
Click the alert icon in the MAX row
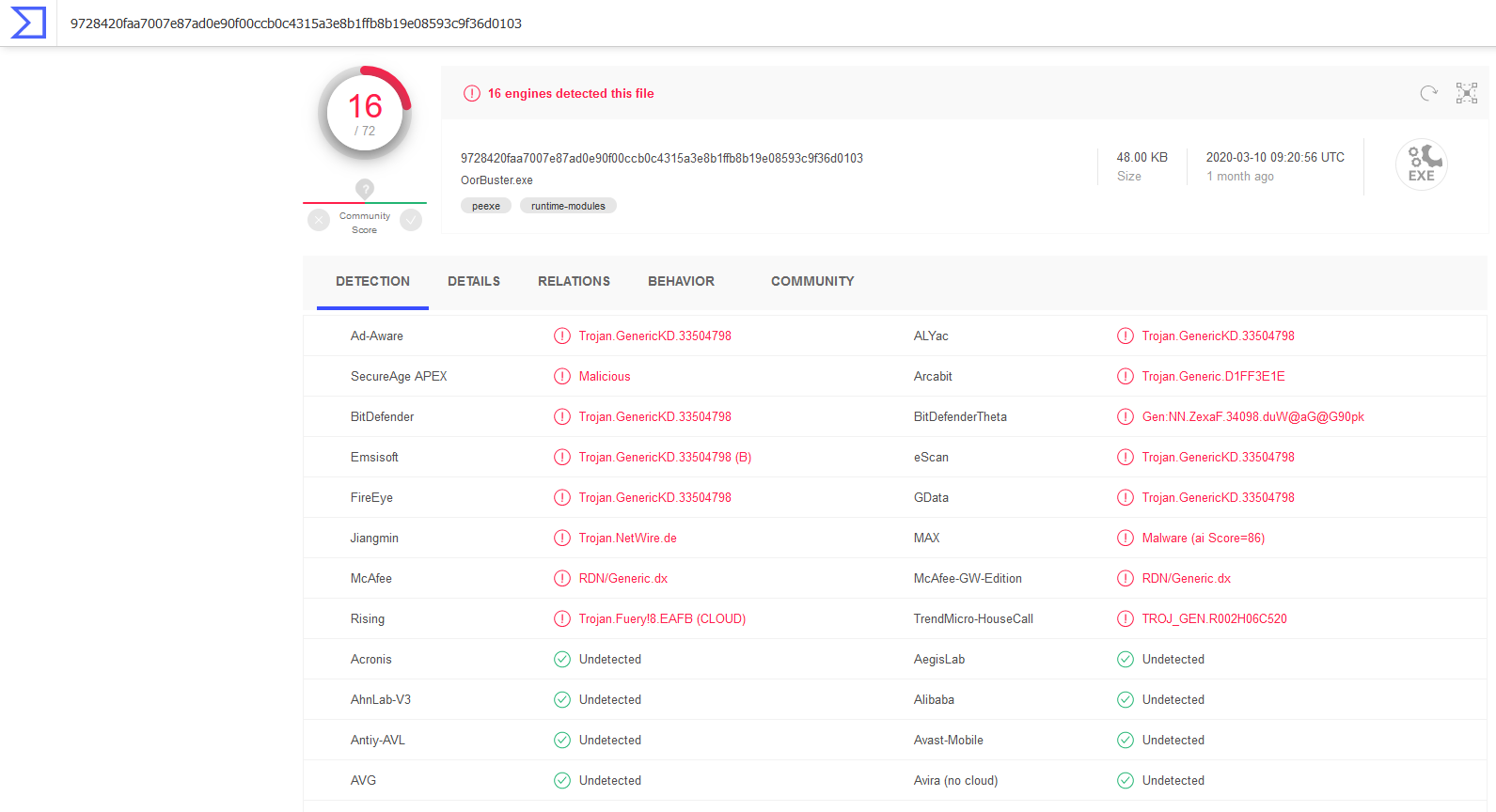click(1126, 538)
